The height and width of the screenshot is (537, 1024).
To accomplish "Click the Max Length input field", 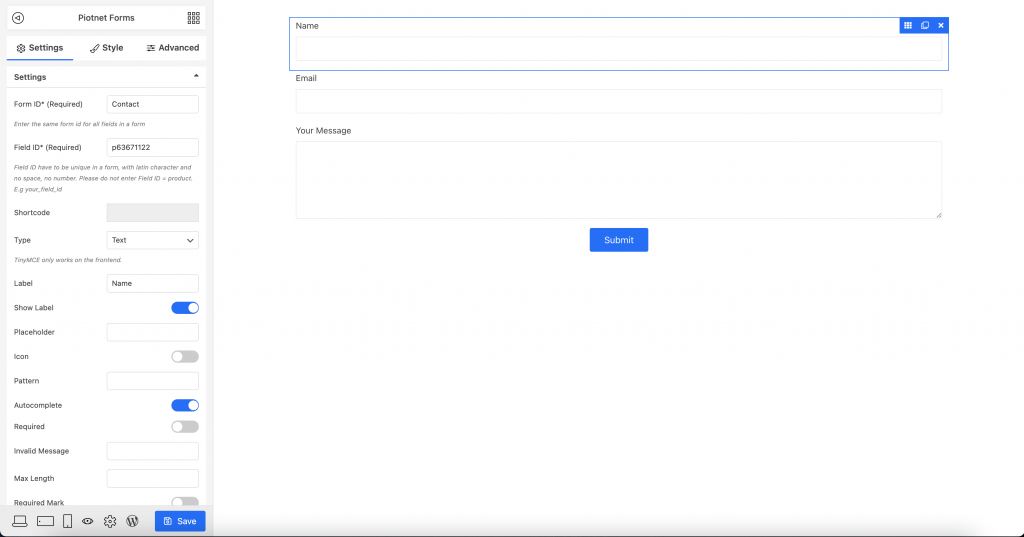I will coord(153,478).
